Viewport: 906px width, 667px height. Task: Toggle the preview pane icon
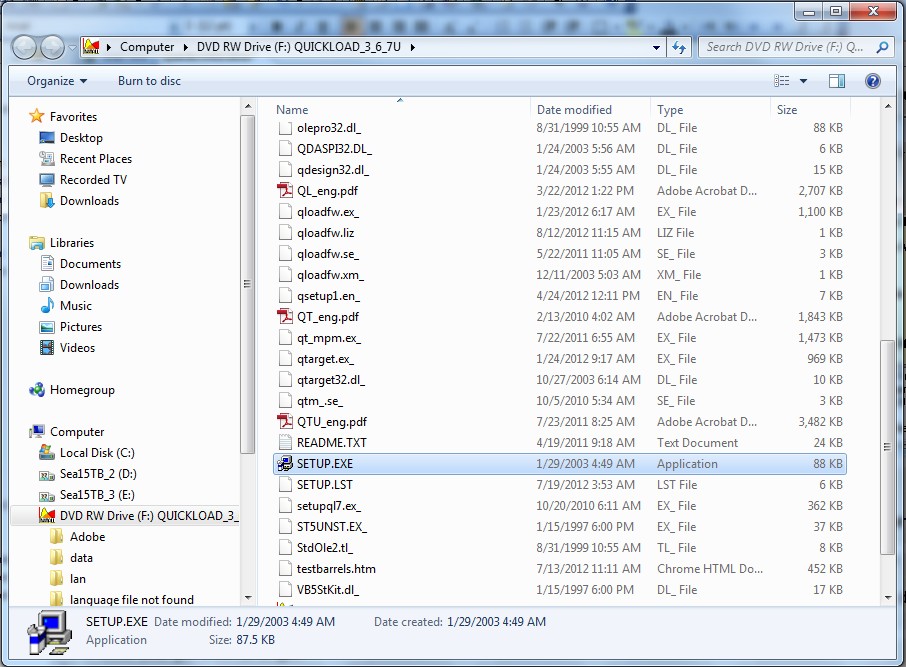(x=837, y=81)
